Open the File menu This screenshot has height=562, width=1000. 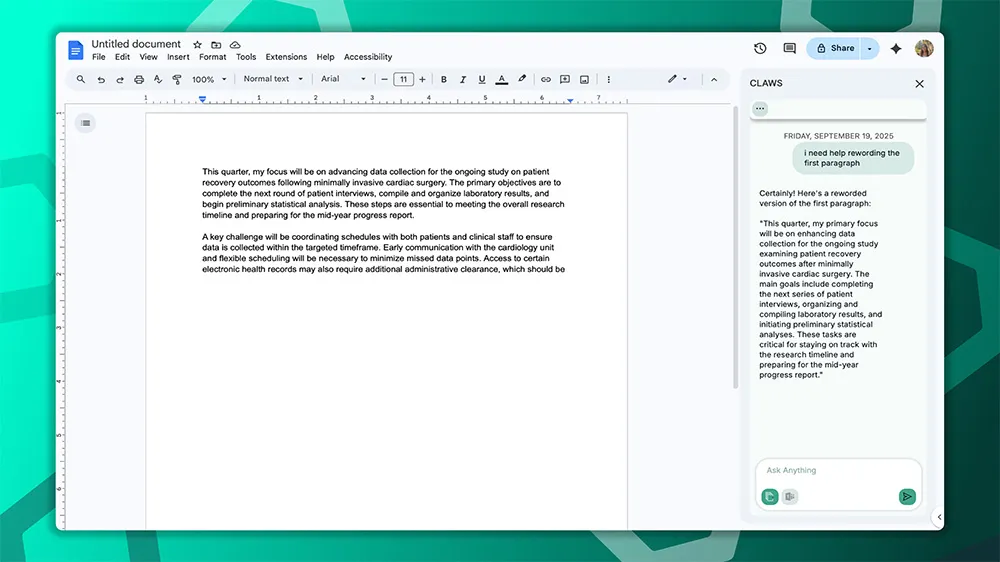coord(99,57)
